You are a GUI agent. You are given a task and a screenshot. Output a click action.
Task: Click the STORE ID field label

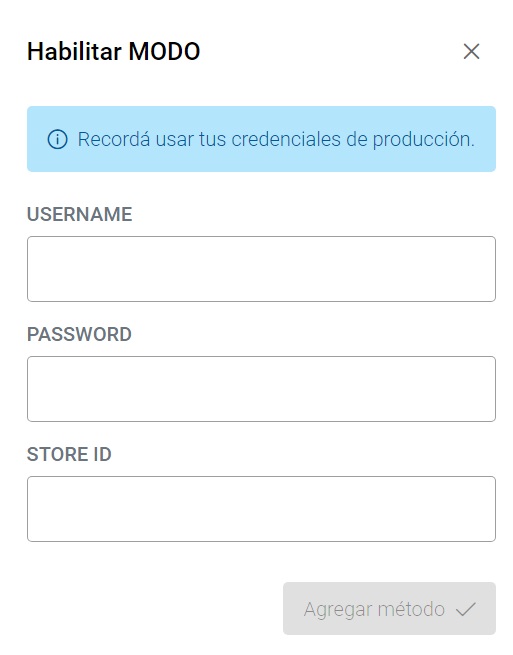click(69, 454)
